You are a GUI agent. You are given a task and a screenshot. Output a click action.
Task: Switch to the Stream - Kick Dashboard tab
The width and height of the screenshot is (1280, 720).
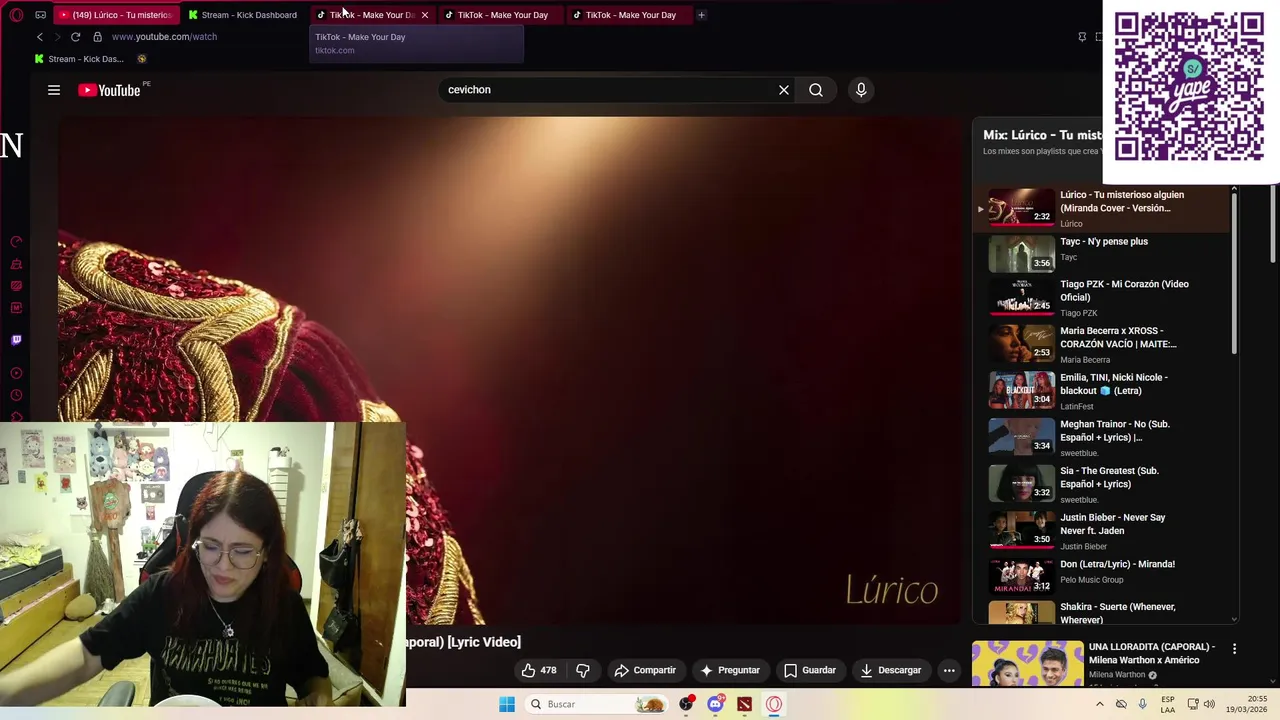[x=242, y=15]
